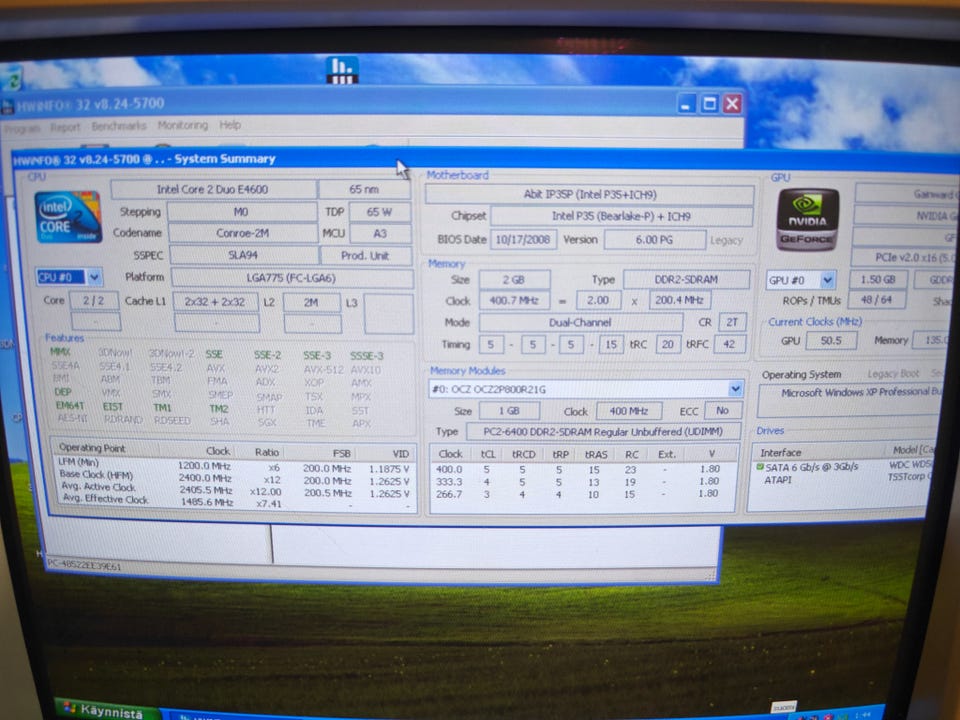Click the SSPEC SLA94 value
Screen dimensions: 960x720
coord(243,255)
